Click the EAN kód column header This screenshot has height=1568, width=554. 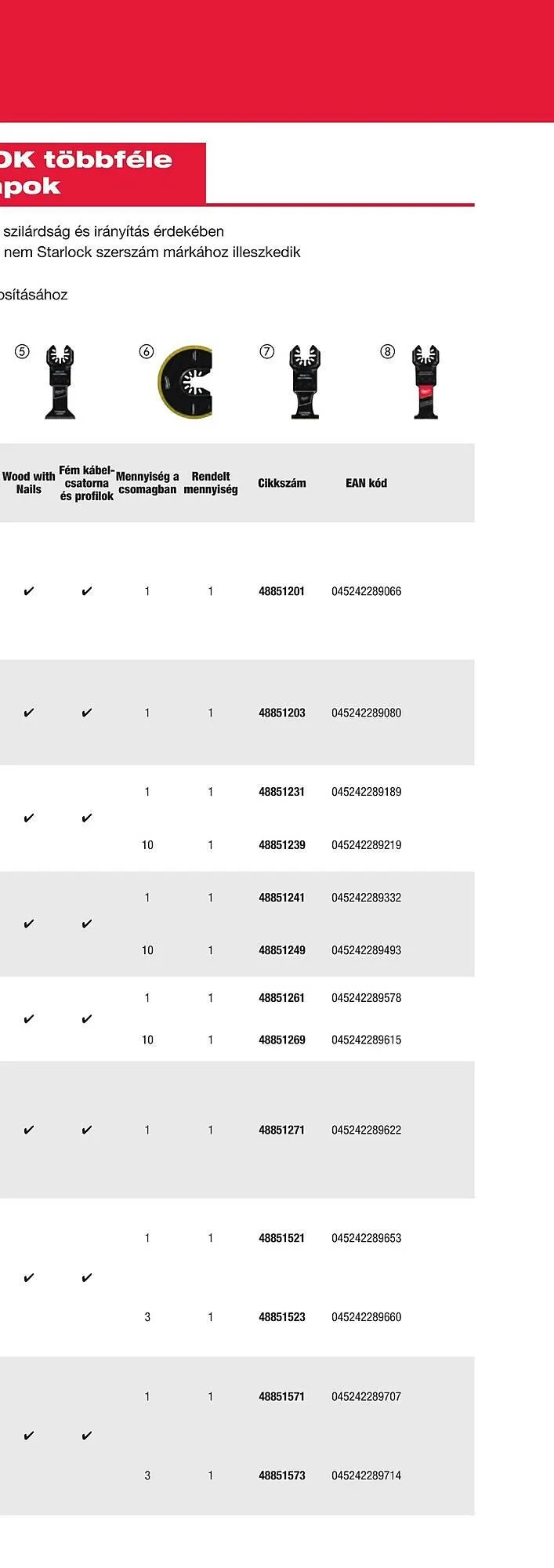[366, 483]
